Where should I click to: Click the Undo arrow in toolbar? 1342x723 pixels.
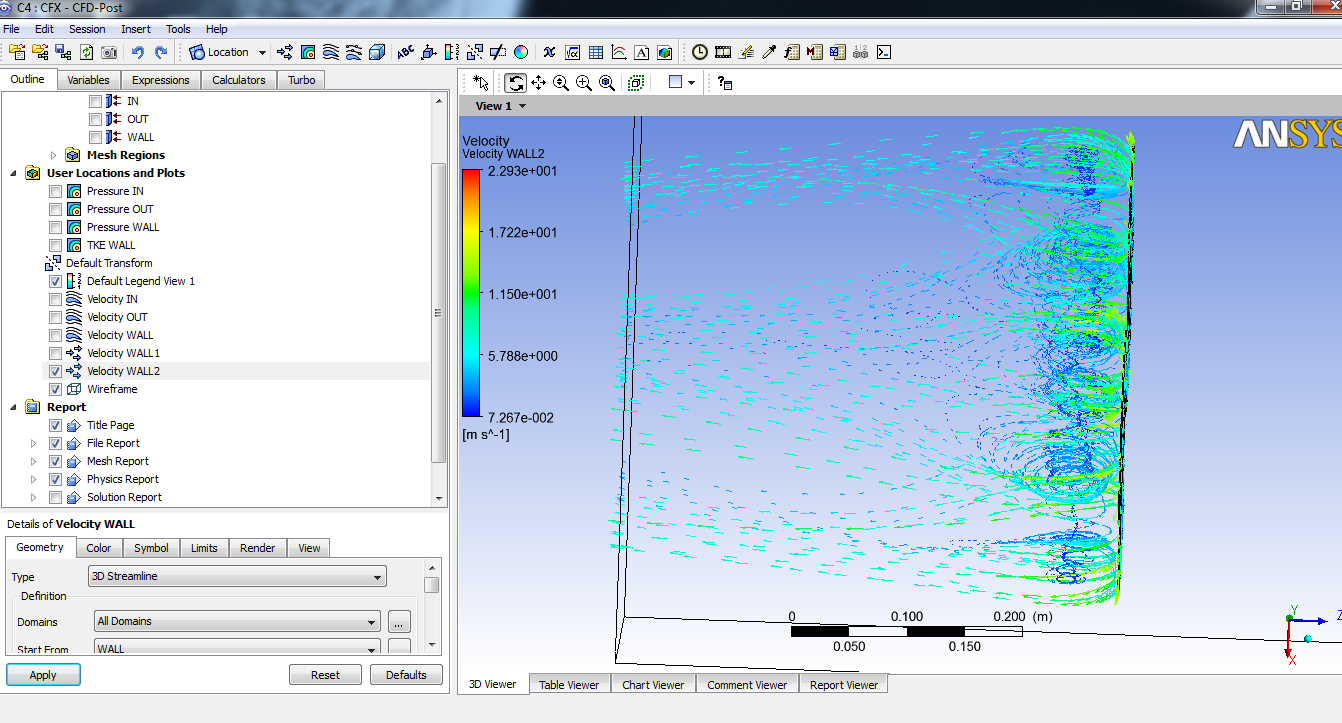pyautogui.click(x=138, y=52)
